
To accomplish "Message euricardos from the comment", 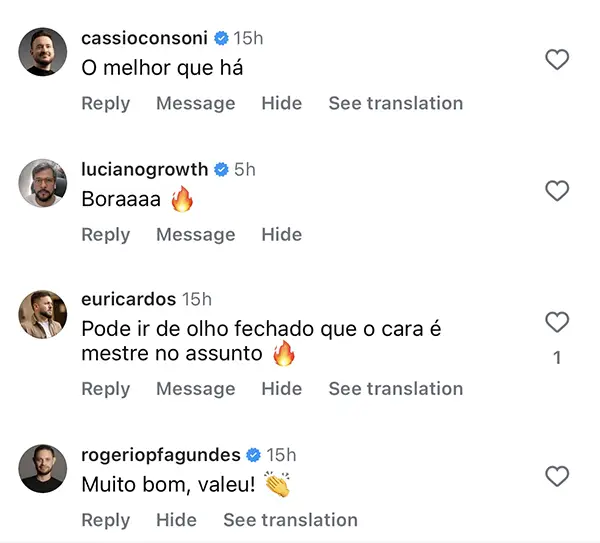I will (195, 388).
